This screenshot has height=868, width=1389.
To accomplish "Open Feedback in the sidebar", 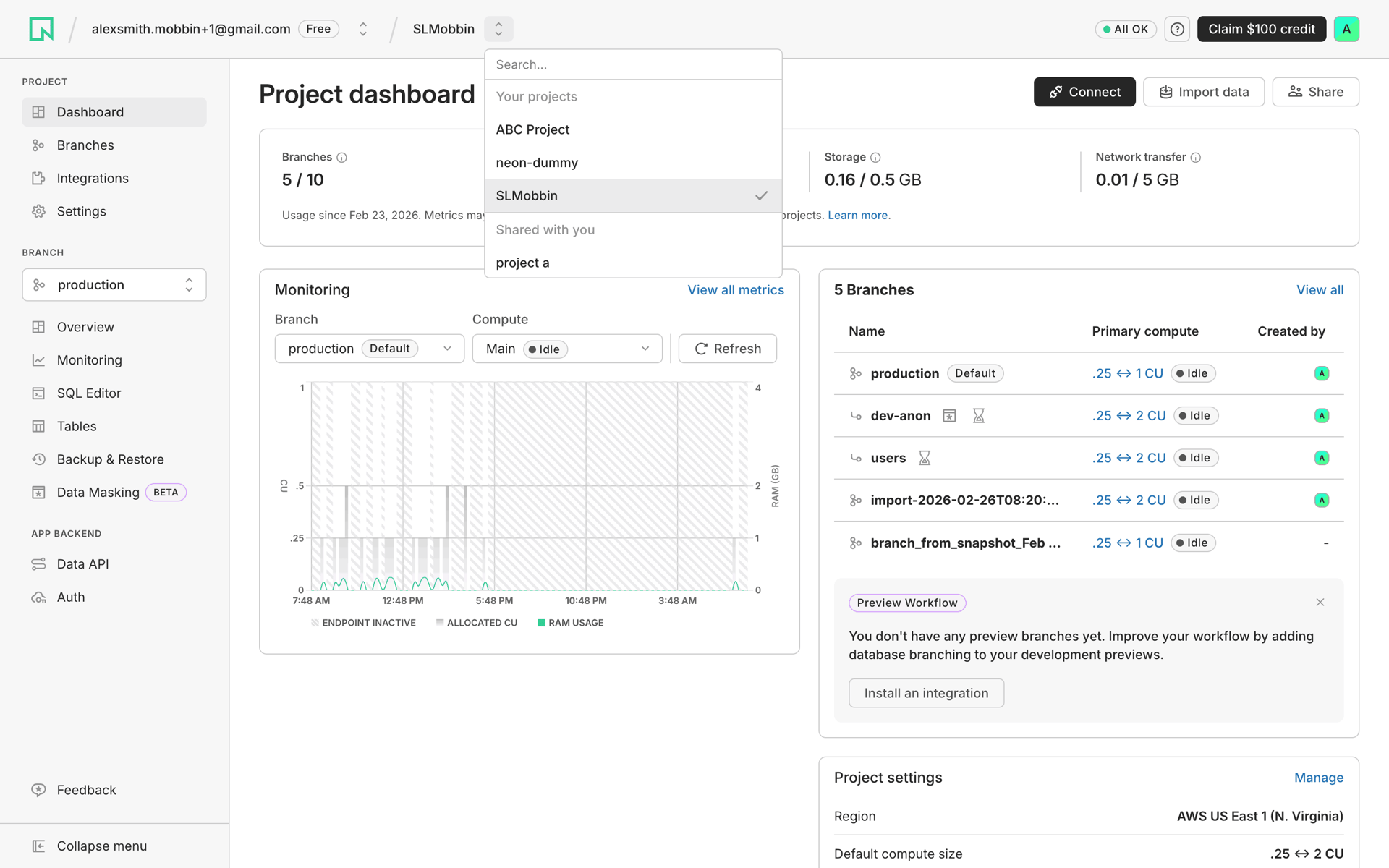I will [x=114, y=790].
